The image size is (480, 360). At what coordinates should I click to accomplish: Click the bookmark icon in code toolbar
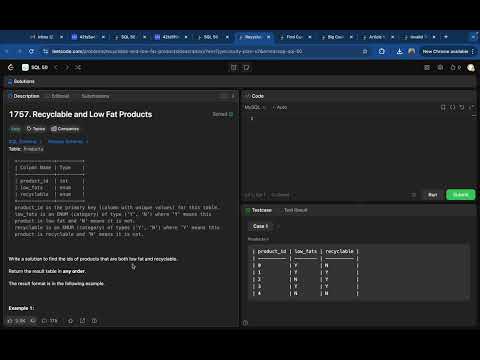click(x=443, y=107)
